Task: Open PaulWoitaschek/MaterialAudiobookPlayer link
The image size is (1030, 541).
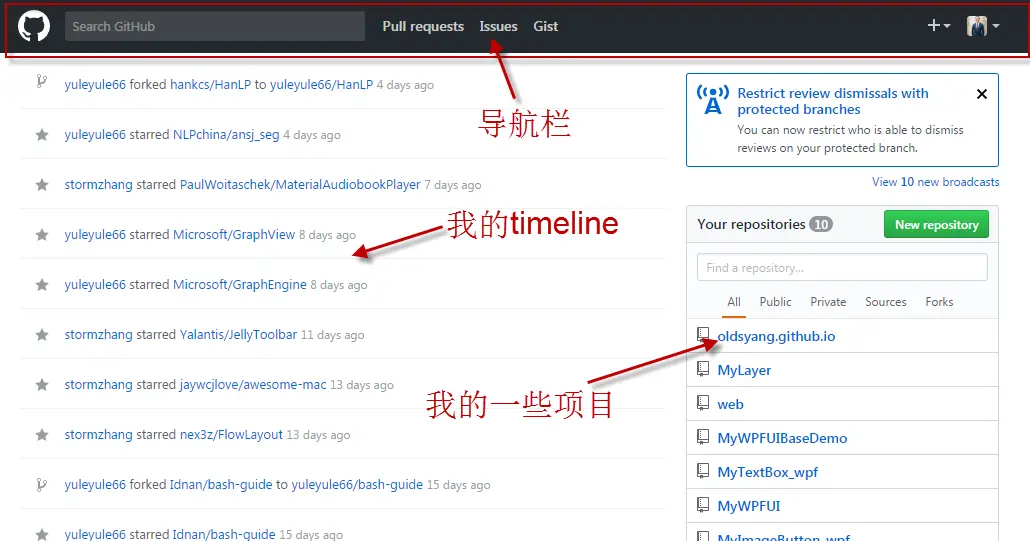Action: click(300, 184)
